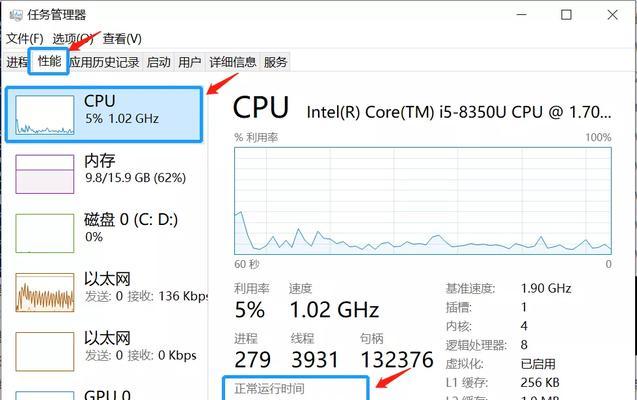Open the 磁盘 0 (C: D:) panel
The width and height of the screenshot is (637, 400).
104,232
